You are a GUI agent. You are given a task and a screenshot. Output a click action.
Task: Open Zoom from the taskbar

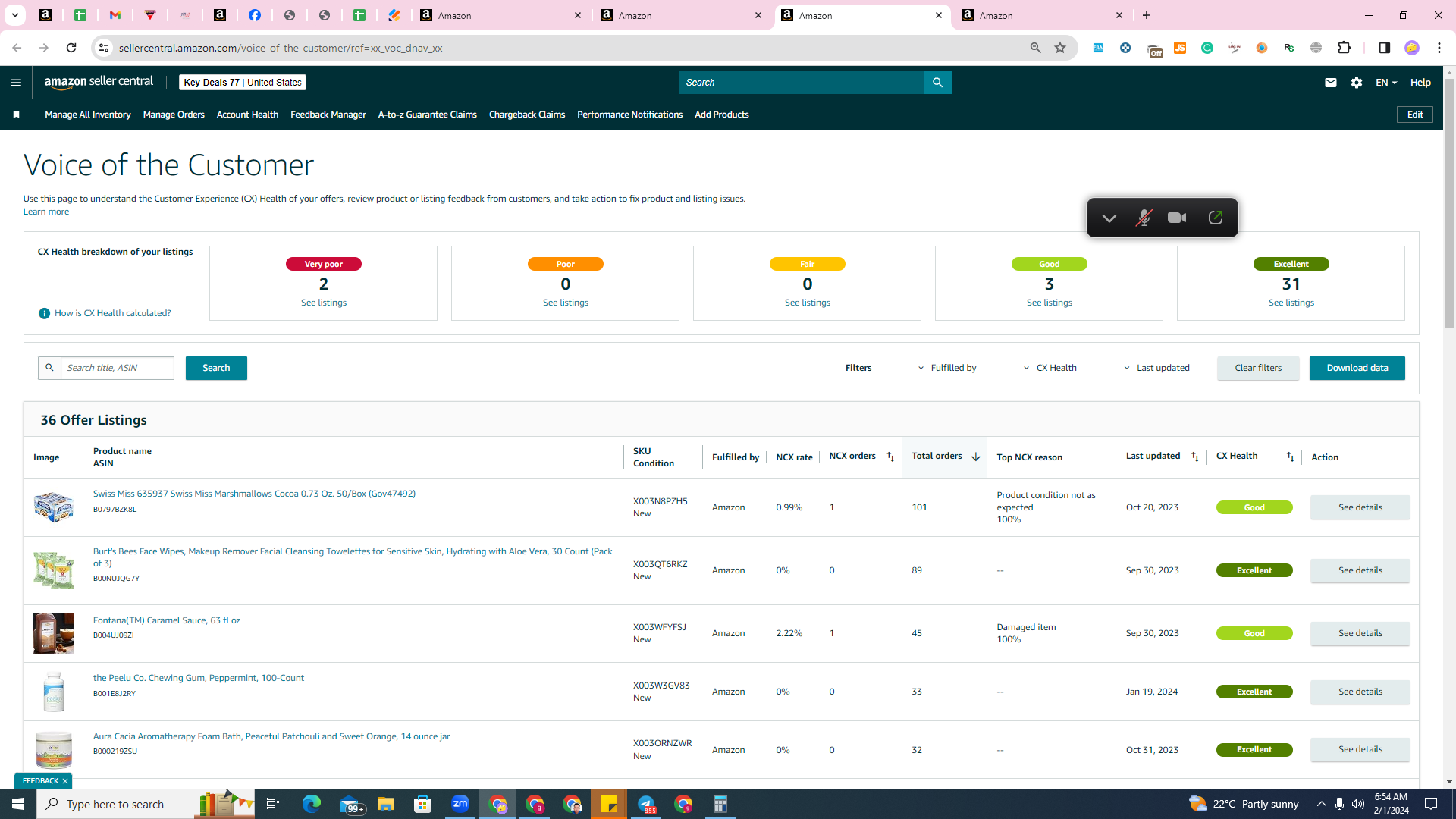click(x=460, y=804)
